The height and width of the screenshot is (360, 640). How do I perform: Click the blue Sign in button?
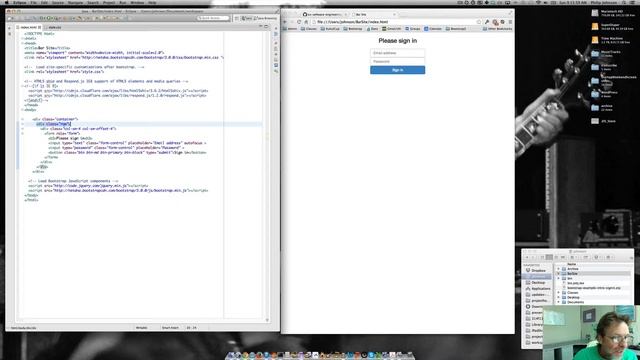(398, 70)
